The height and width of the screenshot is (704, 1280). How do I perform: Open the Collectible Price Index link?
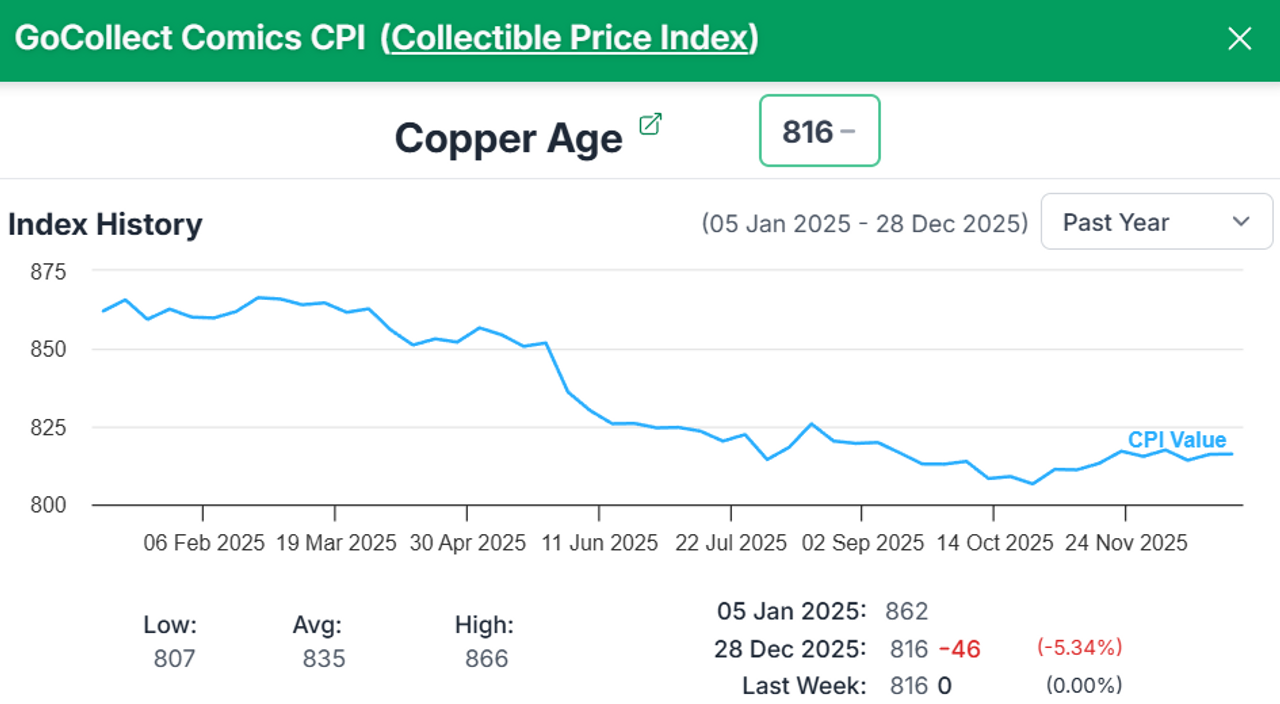click(x=570, y=38)
